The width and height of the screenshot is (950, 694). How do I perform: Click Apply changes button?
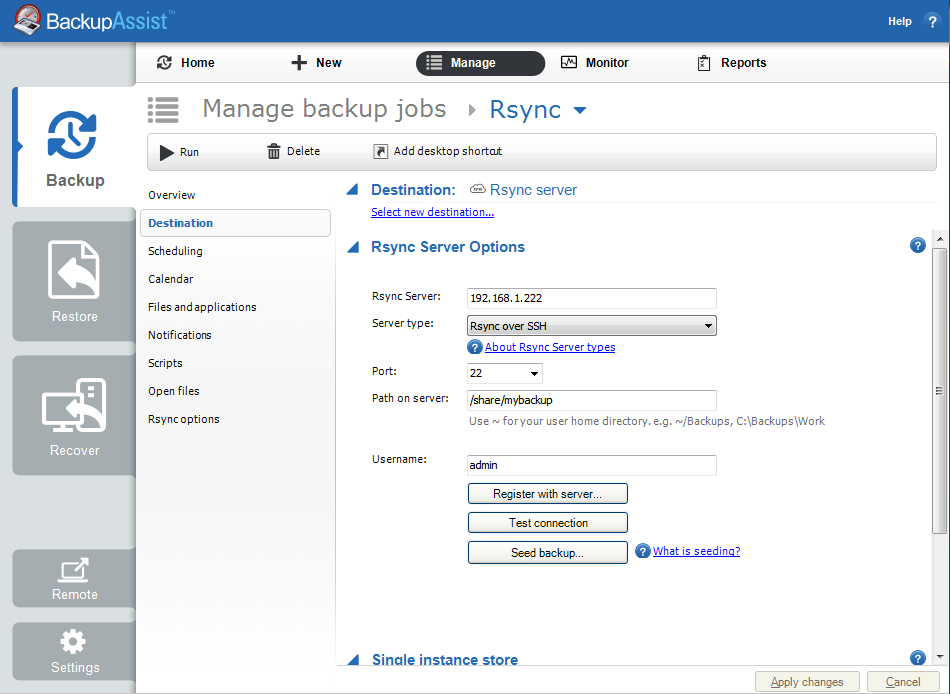[x=806, y=682]
